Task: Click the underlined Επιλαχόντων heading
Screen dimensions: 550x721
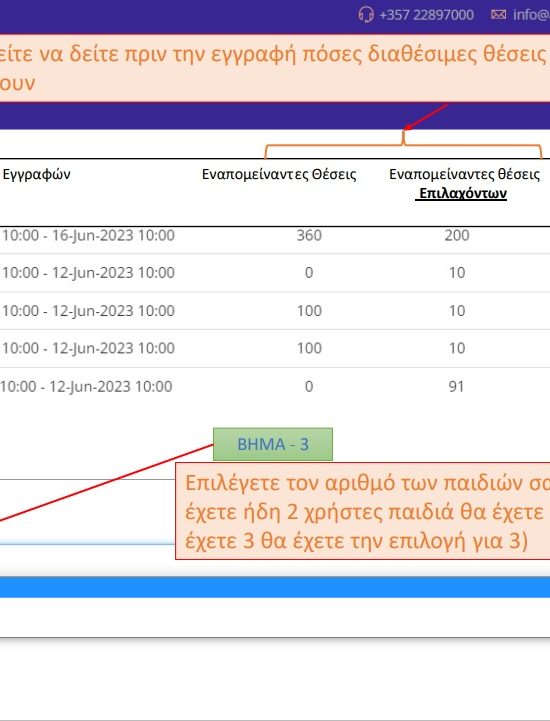Action: pyautogui.click(x=463, y=193)
